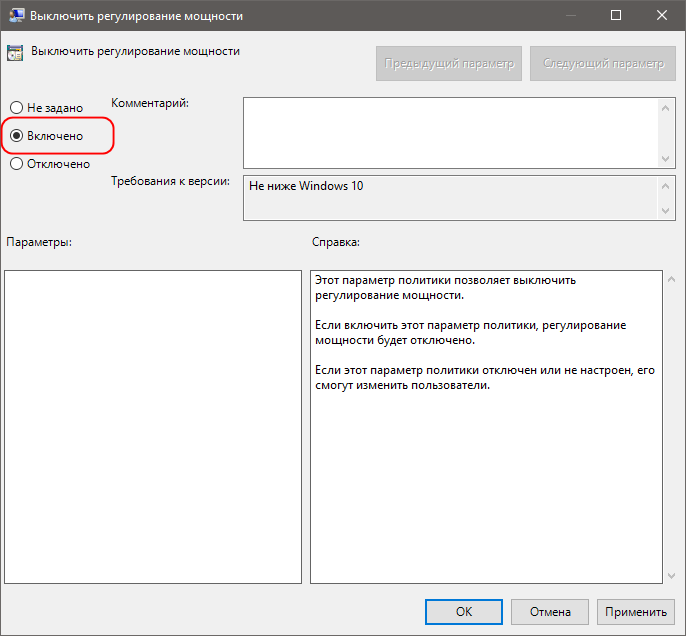Click the help text "Этот параметр политики позволяет выключить"
Viewport: 686px width, 636px height.
pyautogui.click(x=445, y=280)
